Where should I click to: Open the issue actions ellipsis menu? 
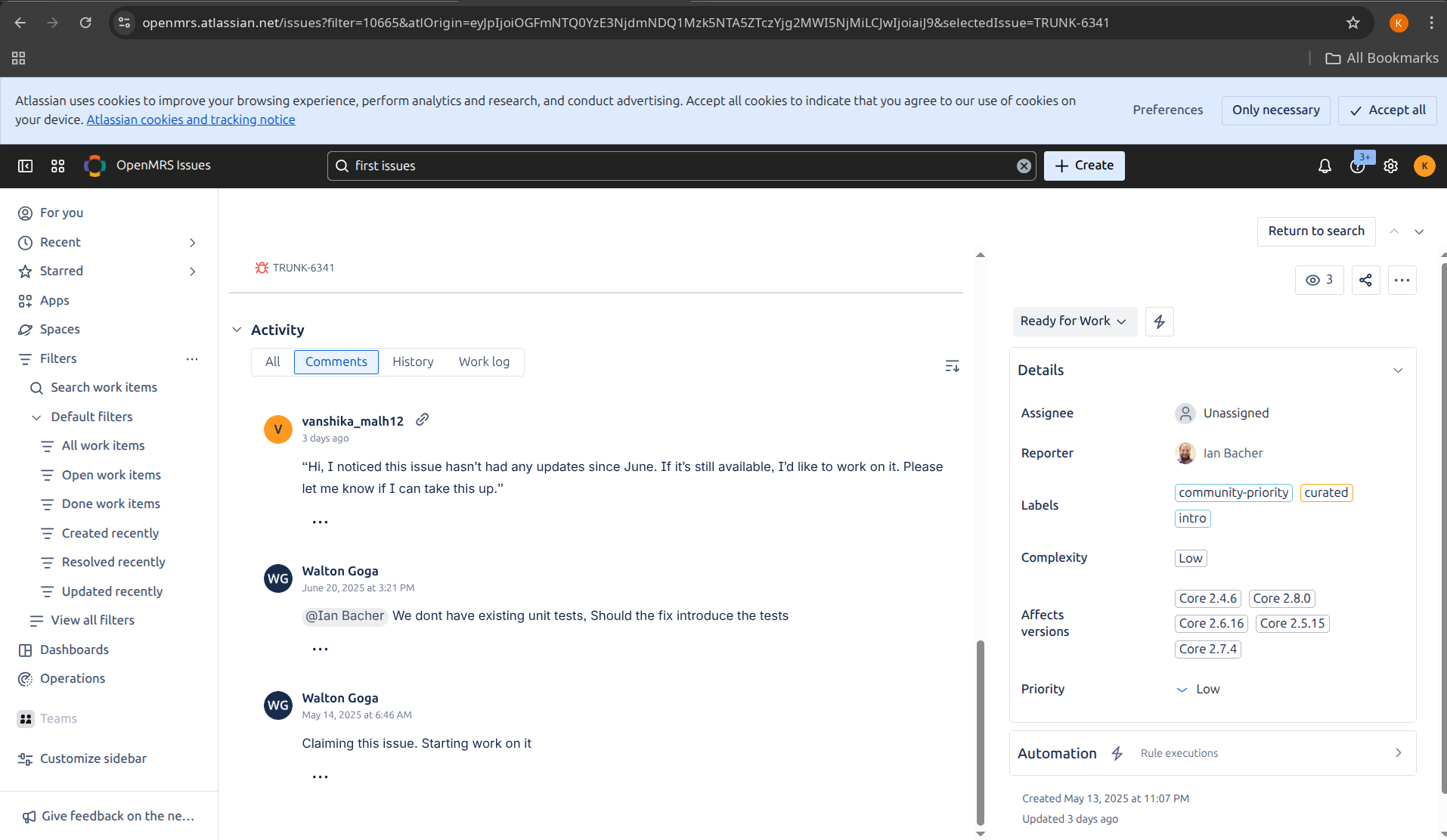pyautogui.click(x=1402, y=280)
